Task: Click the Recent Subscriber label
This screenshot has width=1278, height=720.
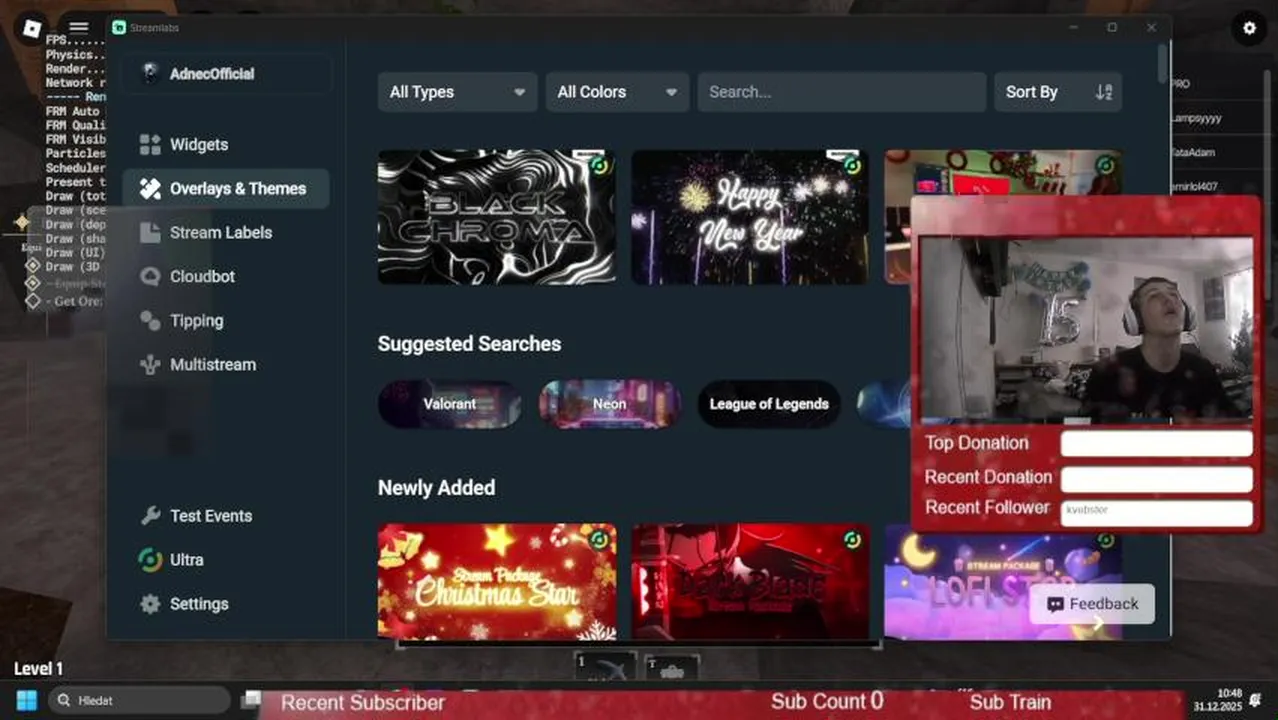Action: pyautogui.click(x=363, y=703)
